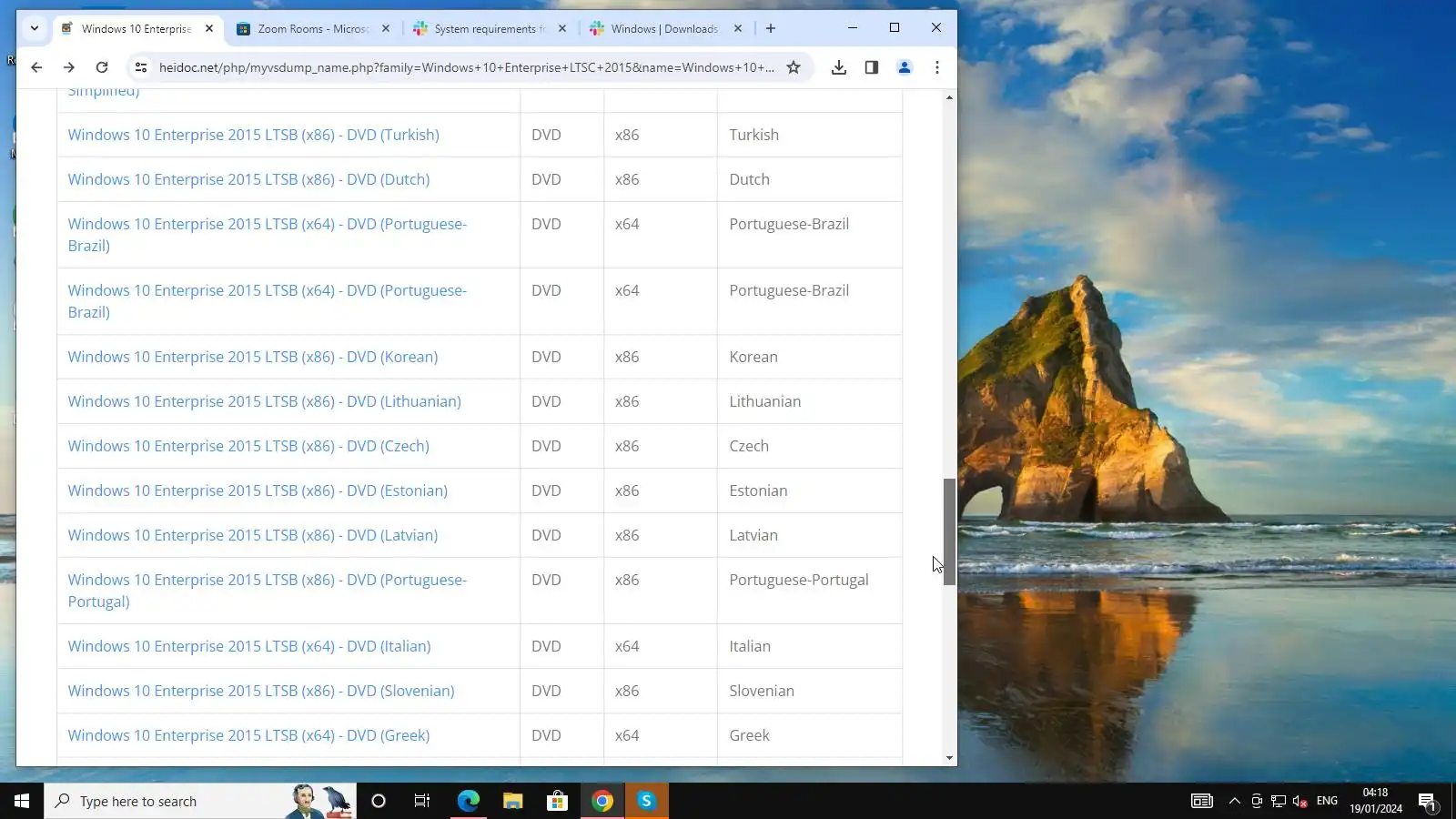The image size is (1456, 819).
Task: Open Task View on the taskbar
Action: 422,801
